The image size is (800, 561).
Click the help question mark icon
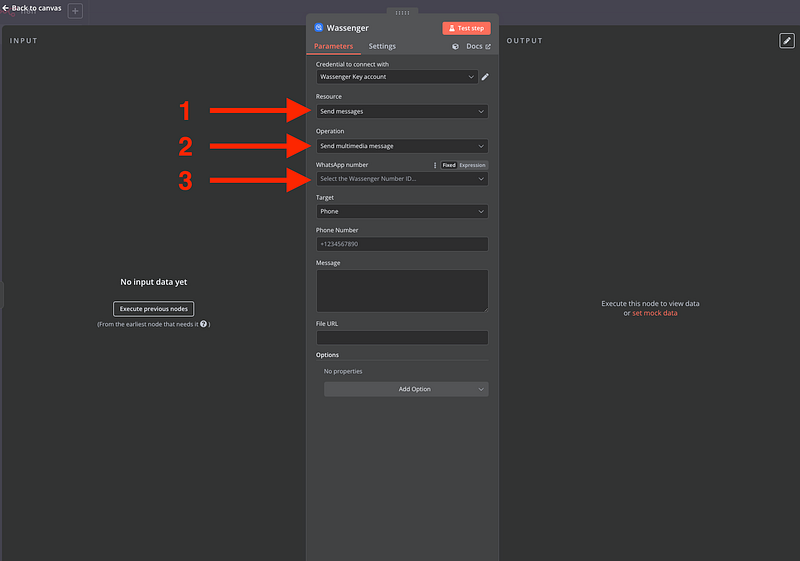[x=204, y=324]
